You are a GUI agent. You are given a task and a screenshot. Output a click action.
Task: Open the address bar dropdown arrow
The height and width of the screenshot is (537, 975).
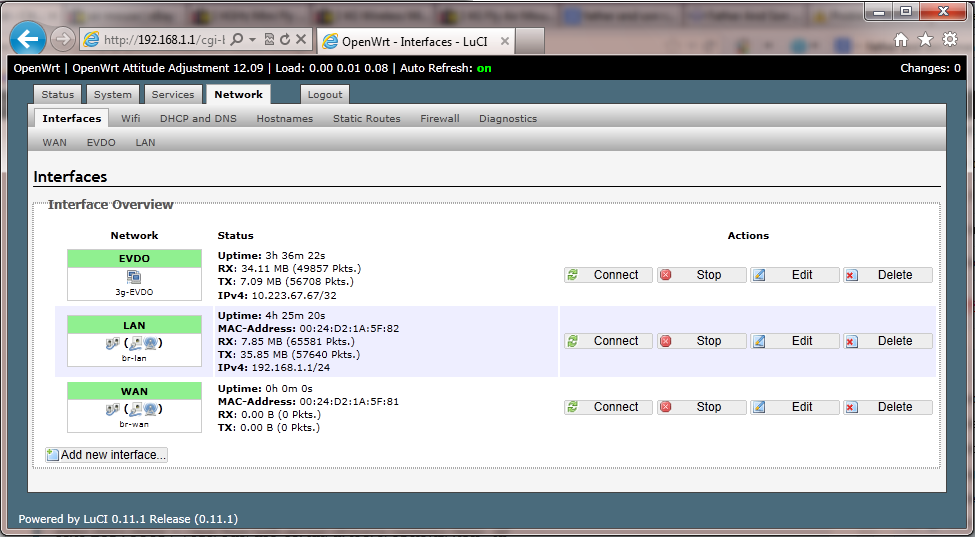[252, 40]
